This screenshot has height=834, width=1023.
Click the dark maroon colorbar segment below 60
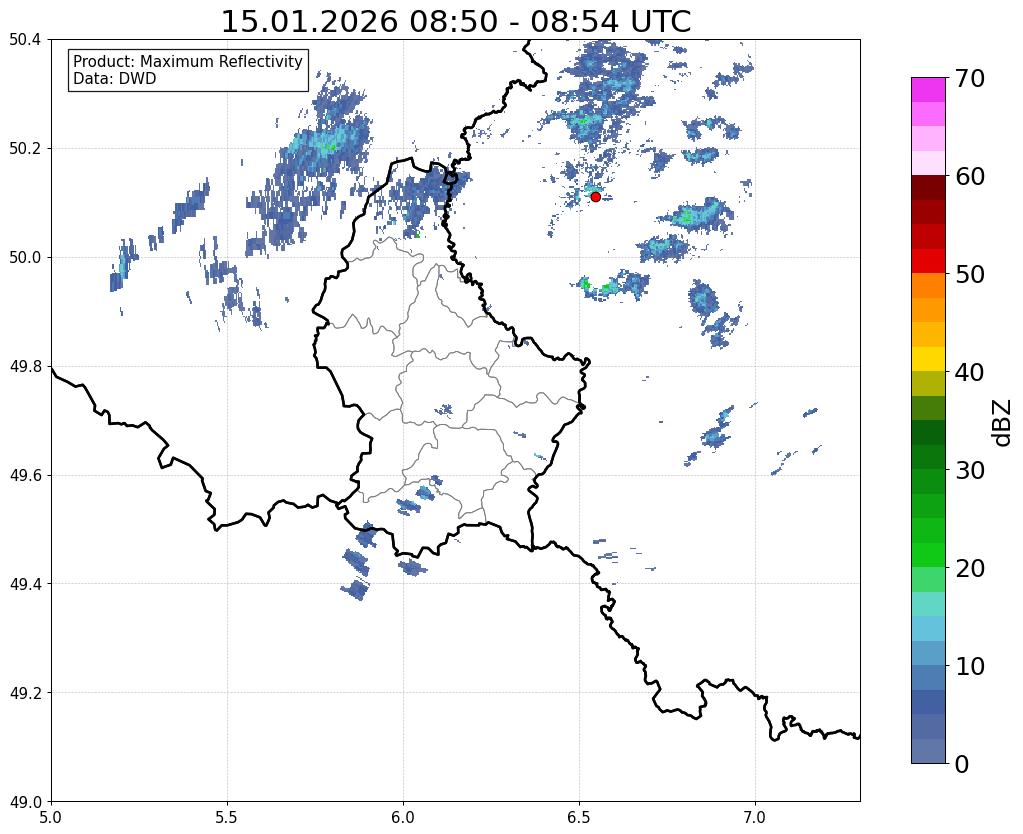(928, 188)
